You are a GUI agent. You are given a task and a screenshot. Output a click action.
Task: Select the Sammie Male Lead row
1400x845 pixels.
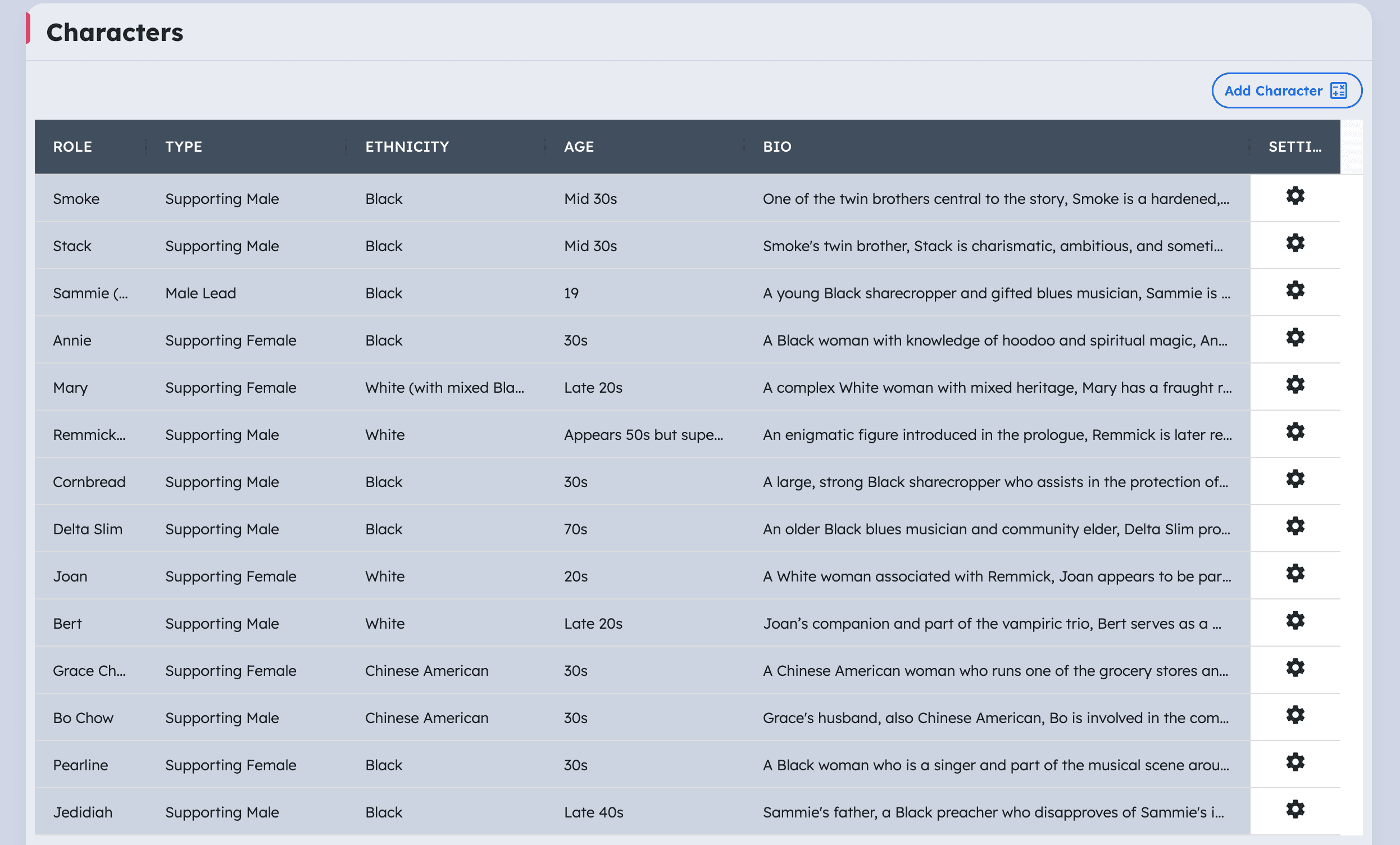[201, 293]
